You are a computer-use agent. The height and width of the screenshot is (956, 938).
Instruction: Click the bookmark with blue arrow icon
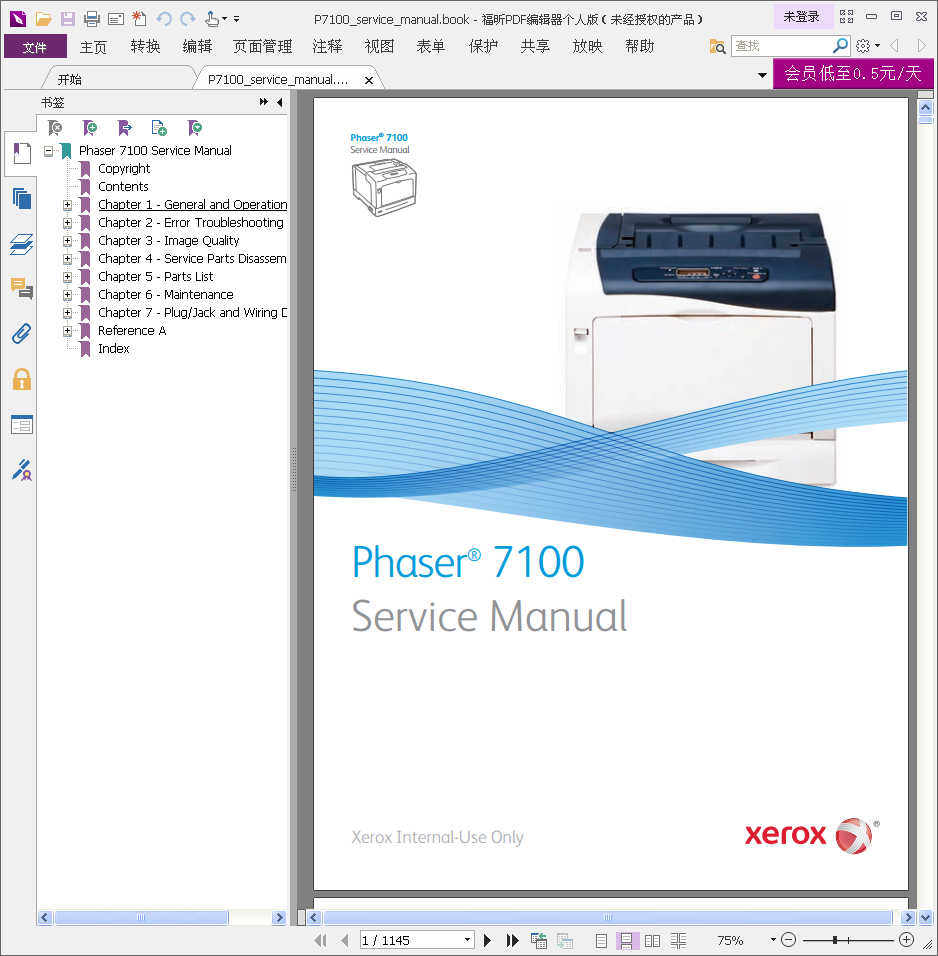coord(124,127)
